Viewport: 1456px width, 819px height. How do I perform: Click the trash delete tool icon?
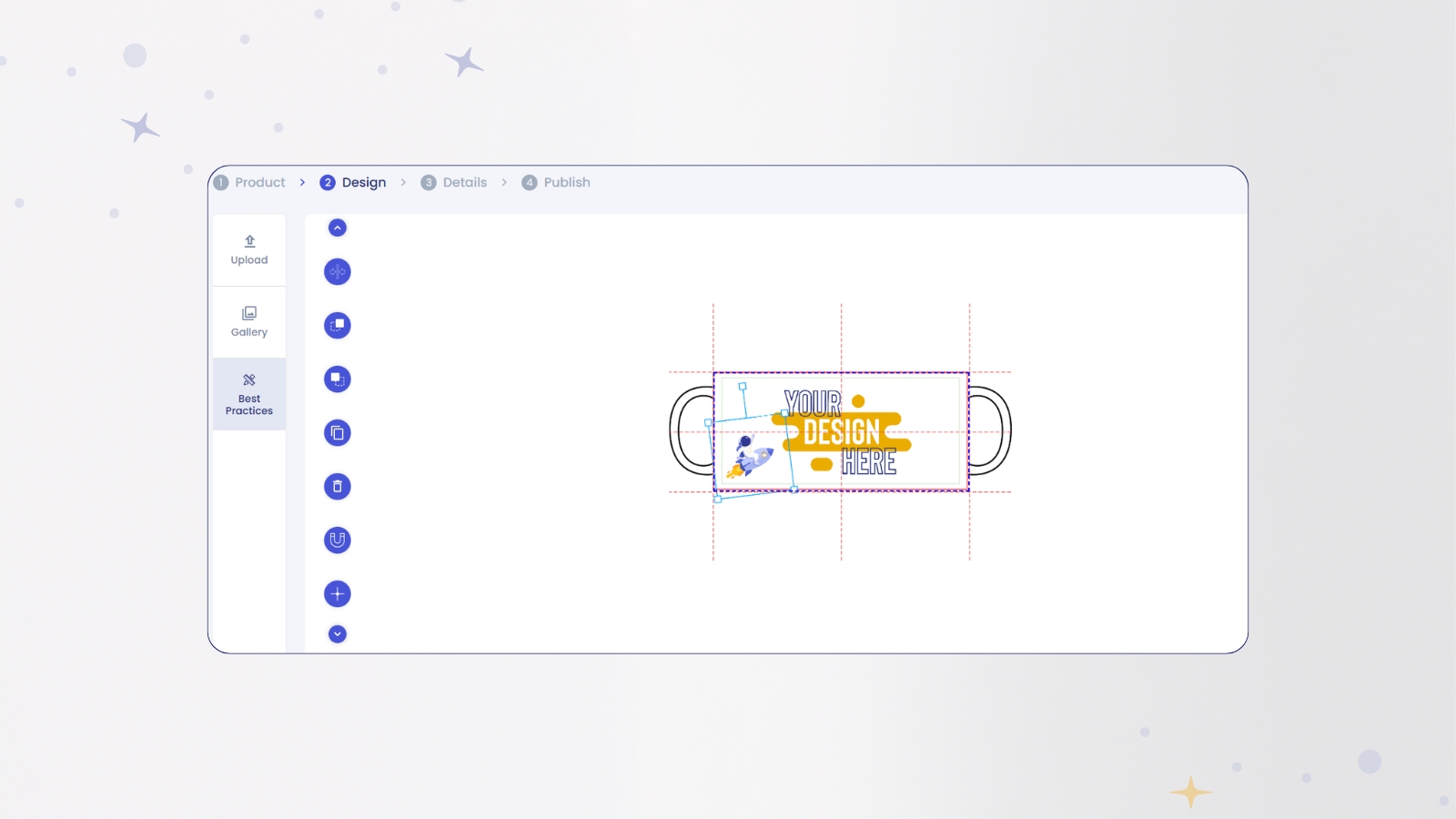pos(338,487)
